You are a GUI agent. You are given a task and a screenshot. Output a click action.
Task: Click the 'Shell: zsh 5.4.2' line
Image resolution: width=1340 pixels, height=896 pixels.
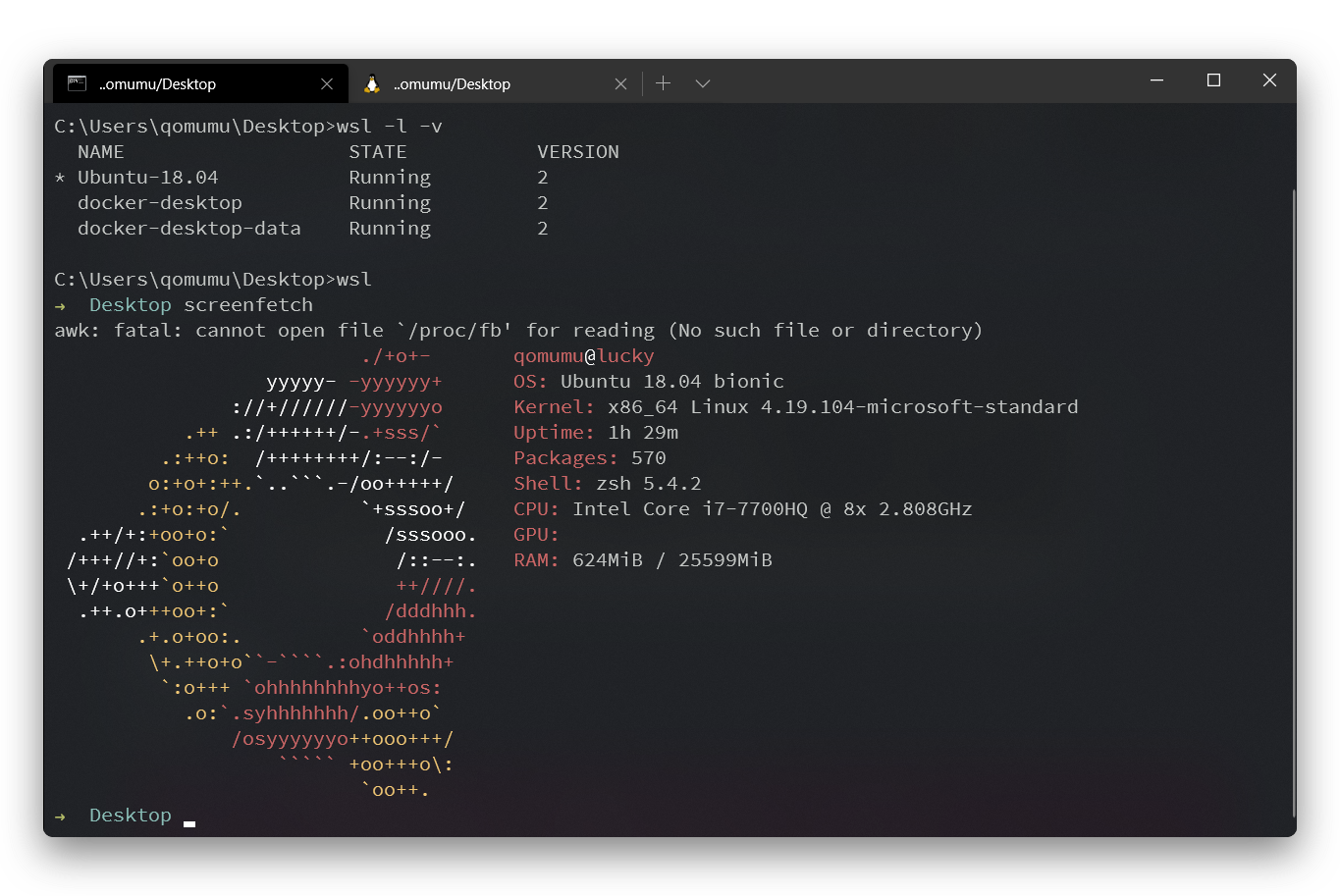[608, 484]
